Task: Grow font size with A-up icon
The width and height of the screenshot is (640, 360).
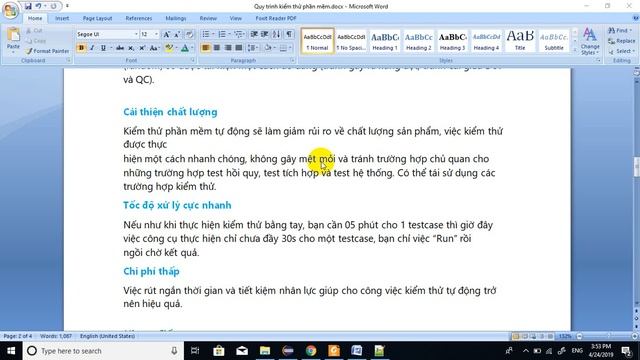Action: click(167, 35)
